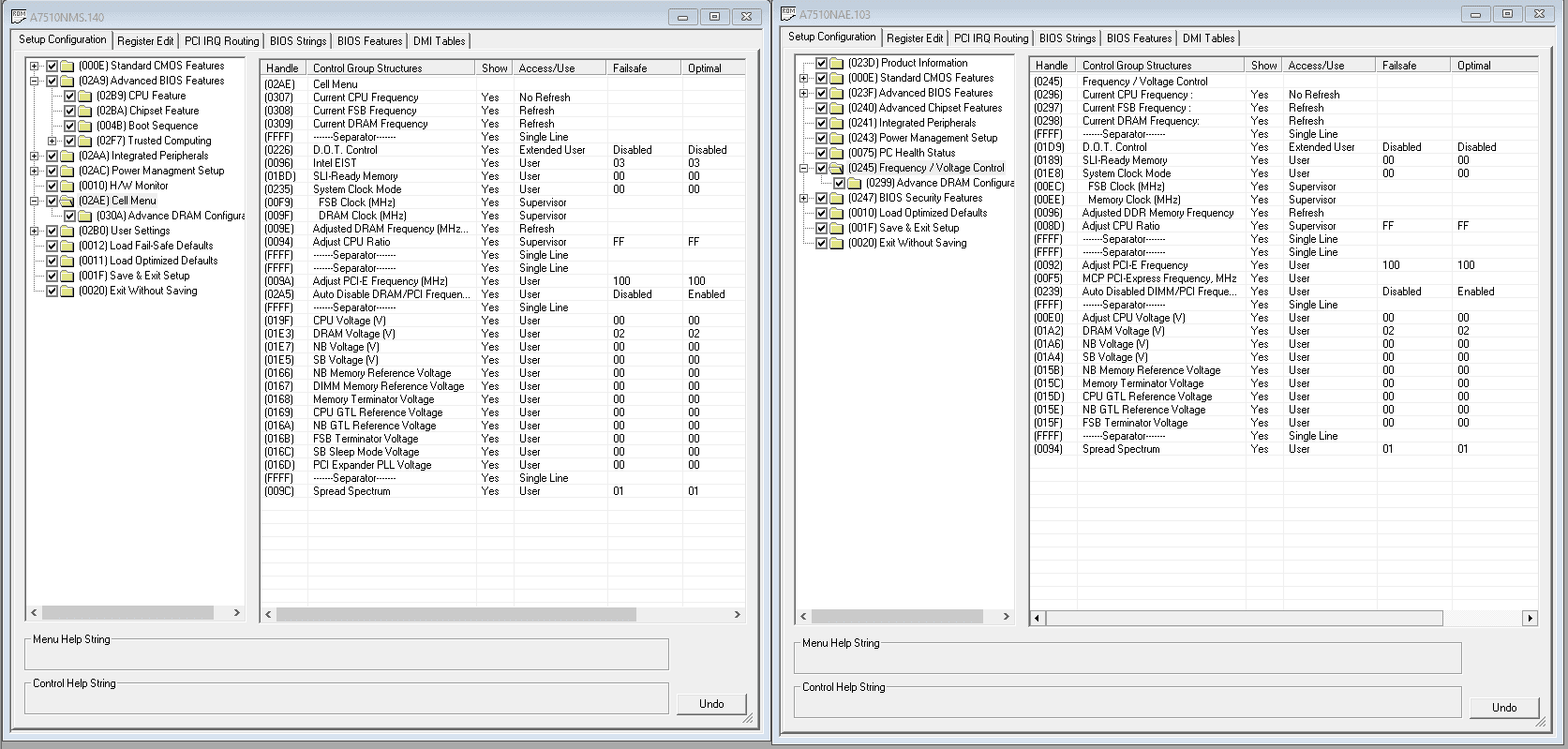1568x749 pixels.
Task: Switch to BIOS Strings tab in A7510NMS window
Action: pos(298,41)
